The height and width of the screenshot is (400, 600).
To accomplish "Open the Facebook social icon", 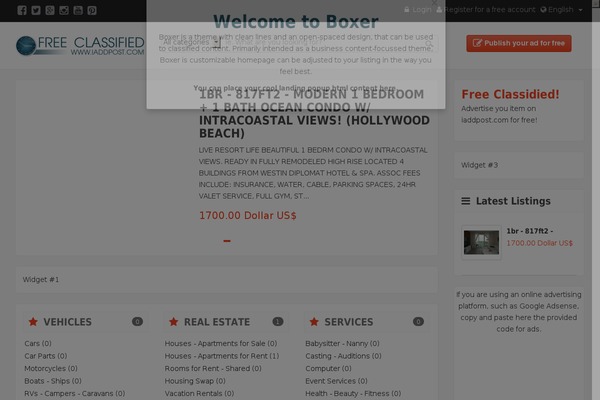I will point(22,10).
